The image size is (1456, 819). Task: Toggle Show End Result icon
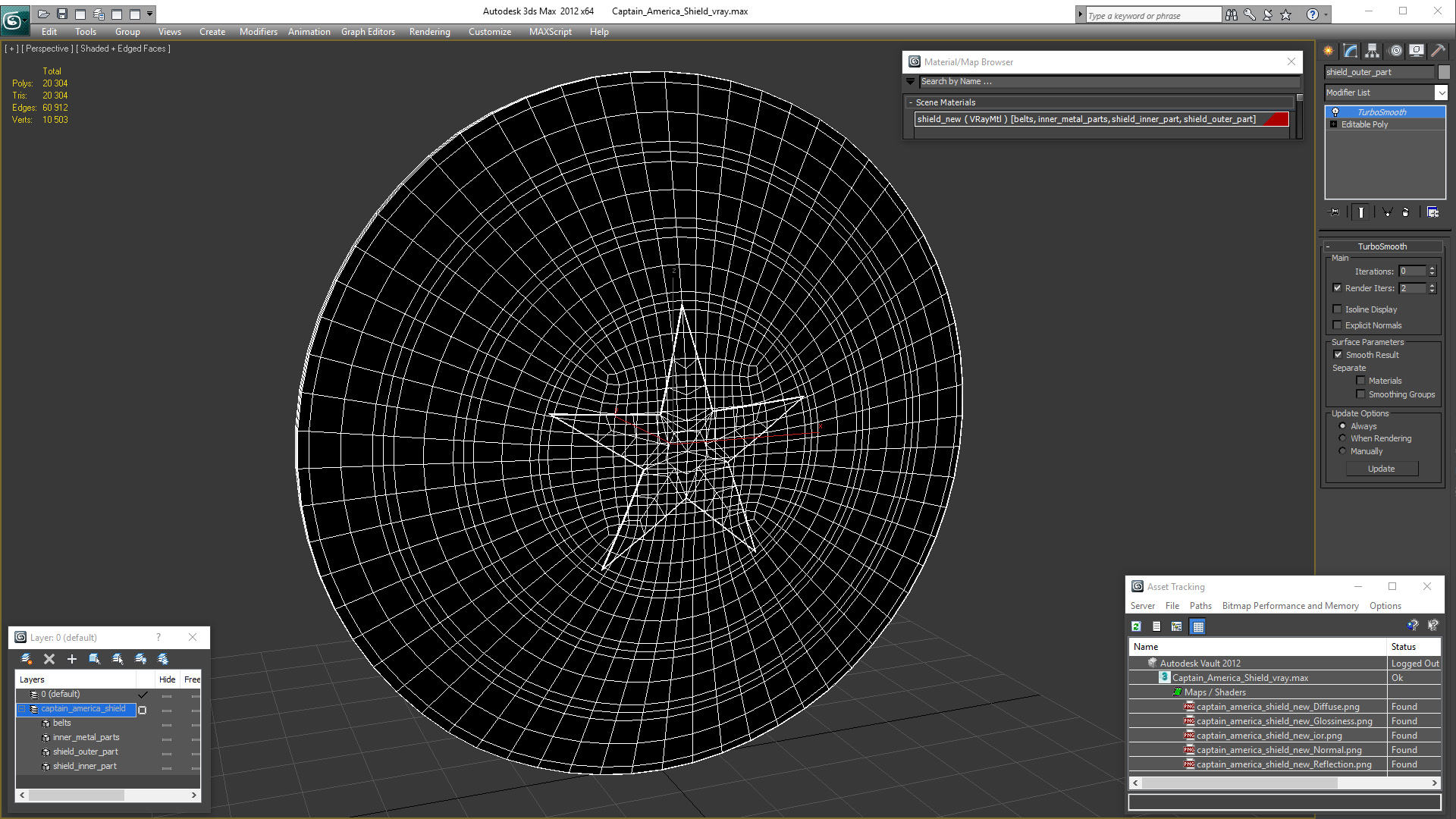(1361, 212)
